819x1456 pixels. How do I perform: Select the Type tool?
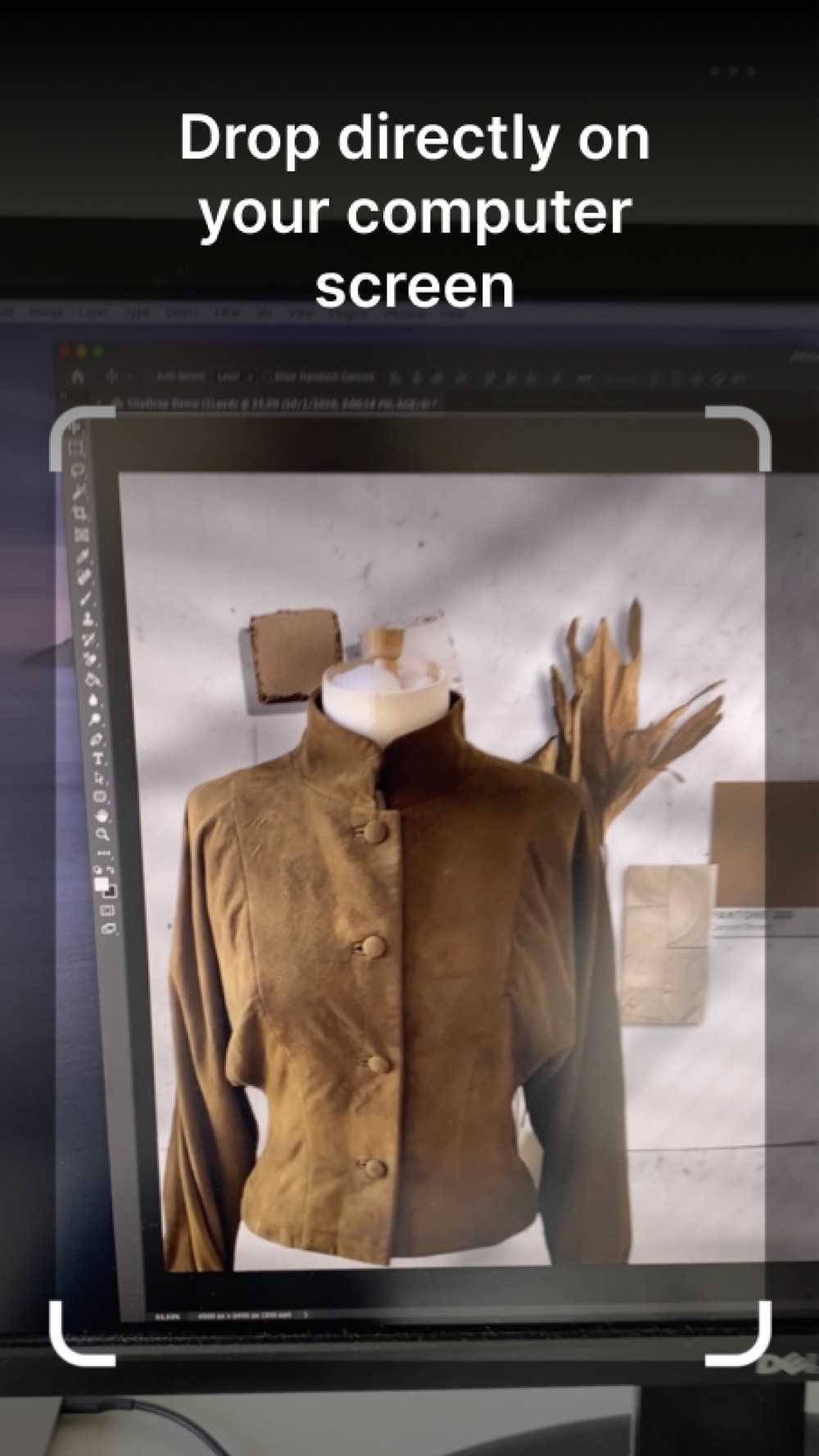(x=98, y=759)
